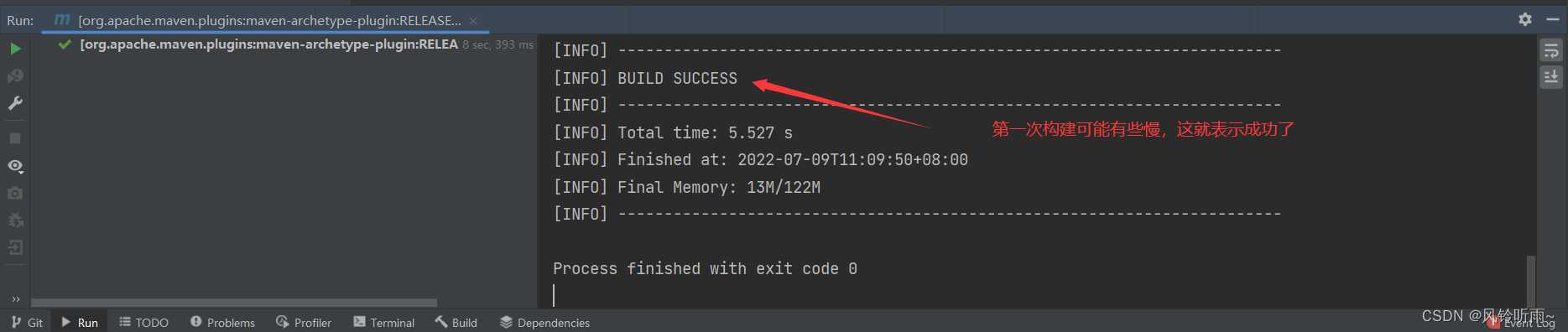
Task: Expand more toolbar actions double chevron
Action: tap(15, 298)
